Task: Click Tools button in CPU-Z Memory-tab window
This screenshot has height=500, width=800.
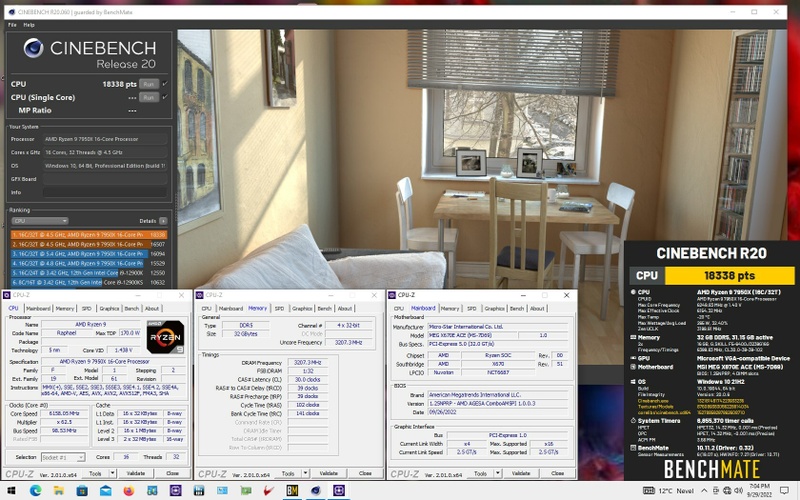Action: click(288, 473)
